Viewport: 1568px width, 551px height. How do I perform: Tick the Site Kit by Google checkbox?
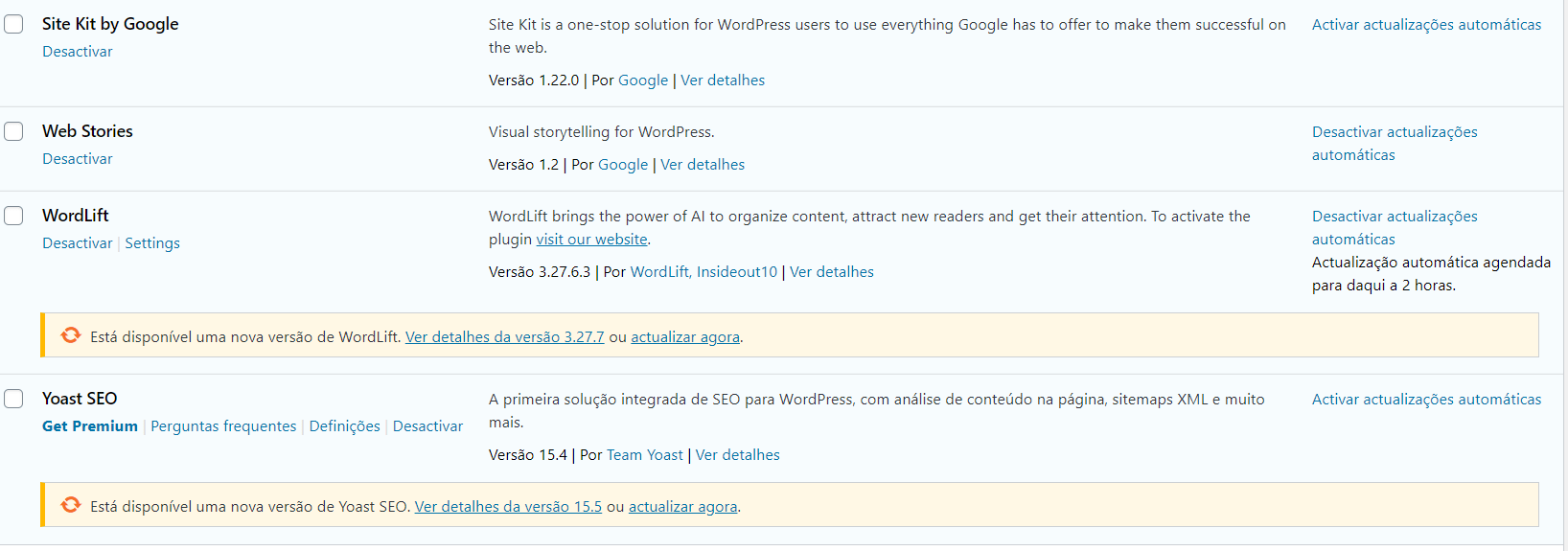(13, 24)
